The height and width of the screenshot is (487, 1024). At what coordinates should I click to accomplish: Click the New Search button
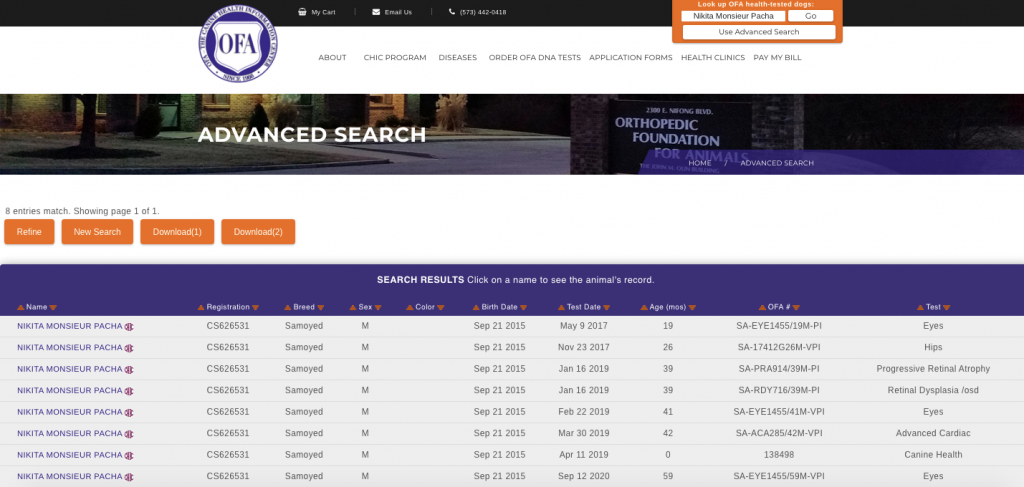(97, 232)
